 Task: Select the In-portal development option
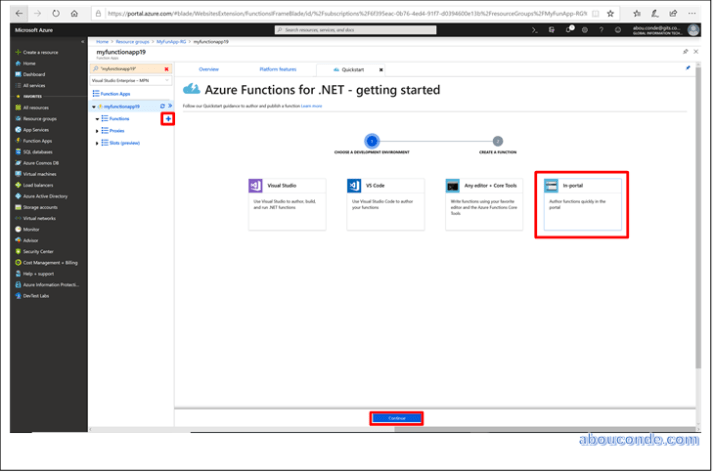[x=582, y=204]
